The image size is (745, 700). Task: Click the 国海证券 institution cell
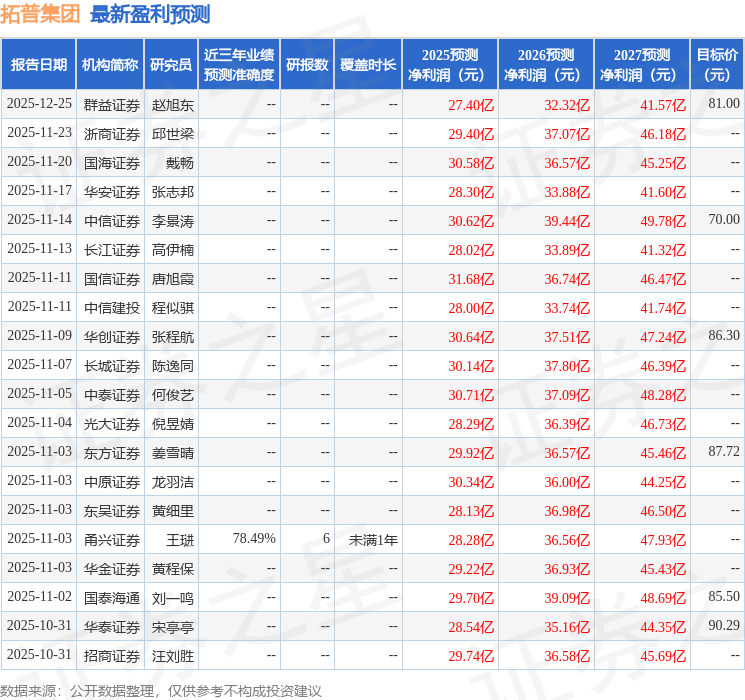pos(112,163)
